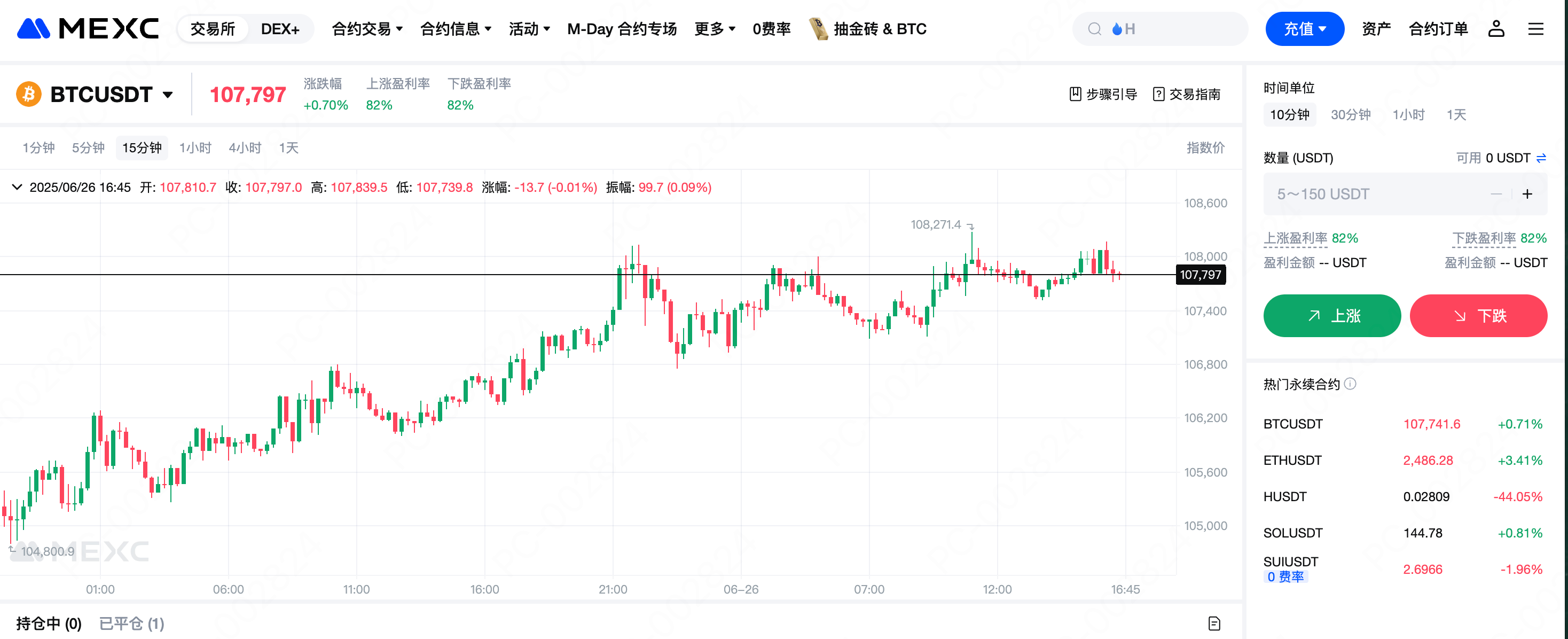Image resolution: width=1568 pixels, height=639 pixels.
Task: Click the 0 费率 badge under SUIUSDT
Action: tap(1285, 577)
